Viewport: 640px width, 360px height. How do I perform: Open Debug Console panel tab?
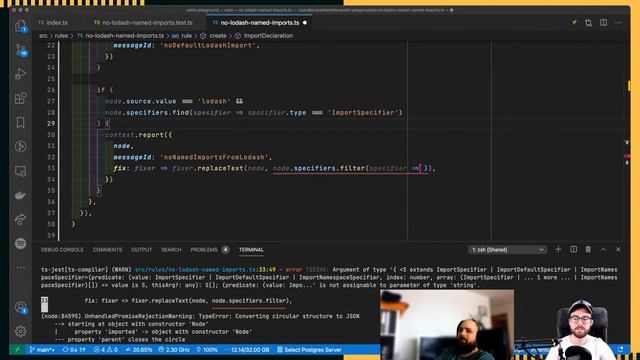tap(62, 249)
